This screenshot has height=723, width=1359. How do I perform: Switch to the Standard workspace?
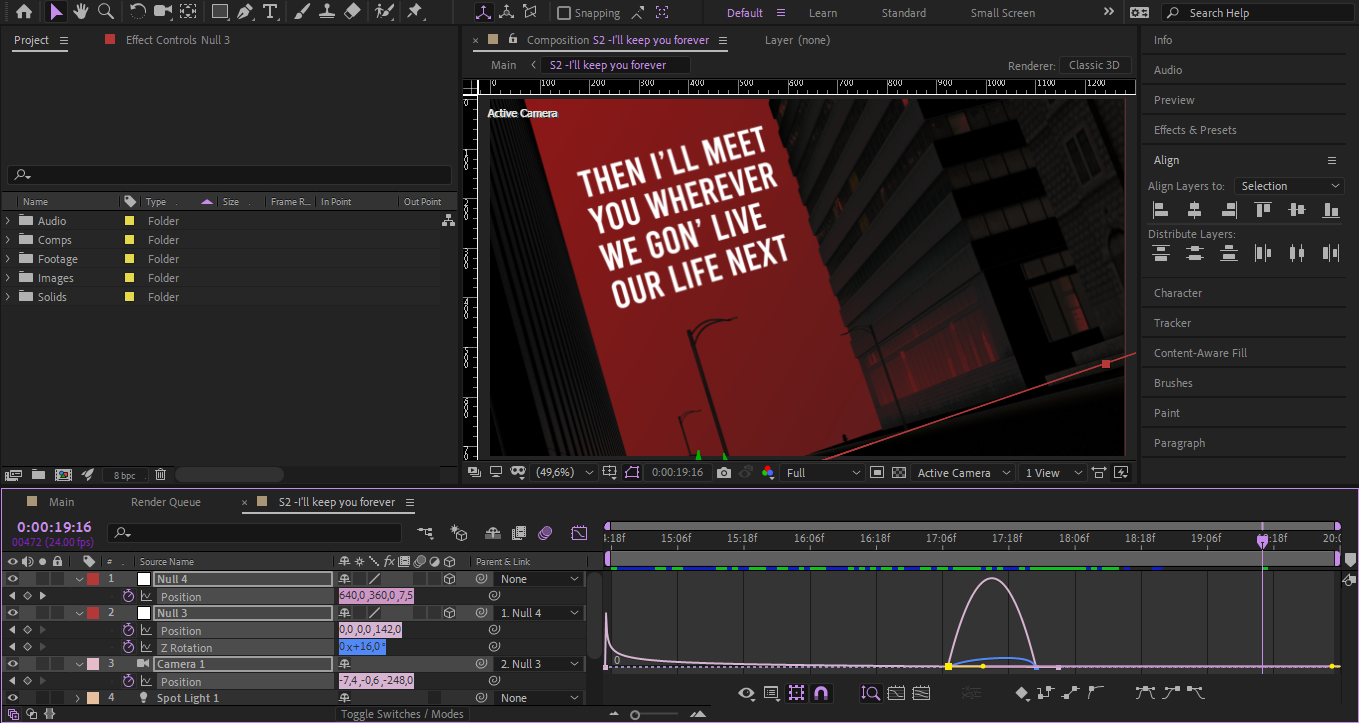[903, 13]
